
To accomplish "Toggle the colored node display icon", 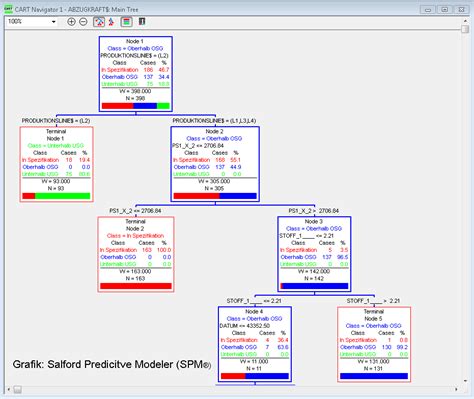I will pos(126,22).
